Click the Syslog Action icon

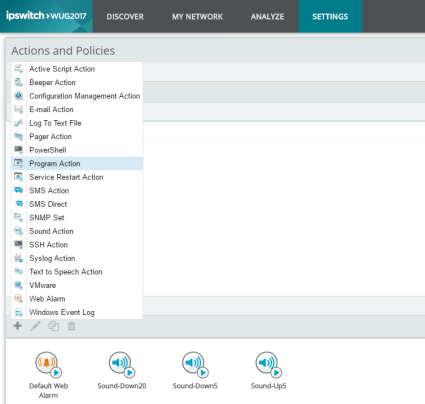click(19, 258)
